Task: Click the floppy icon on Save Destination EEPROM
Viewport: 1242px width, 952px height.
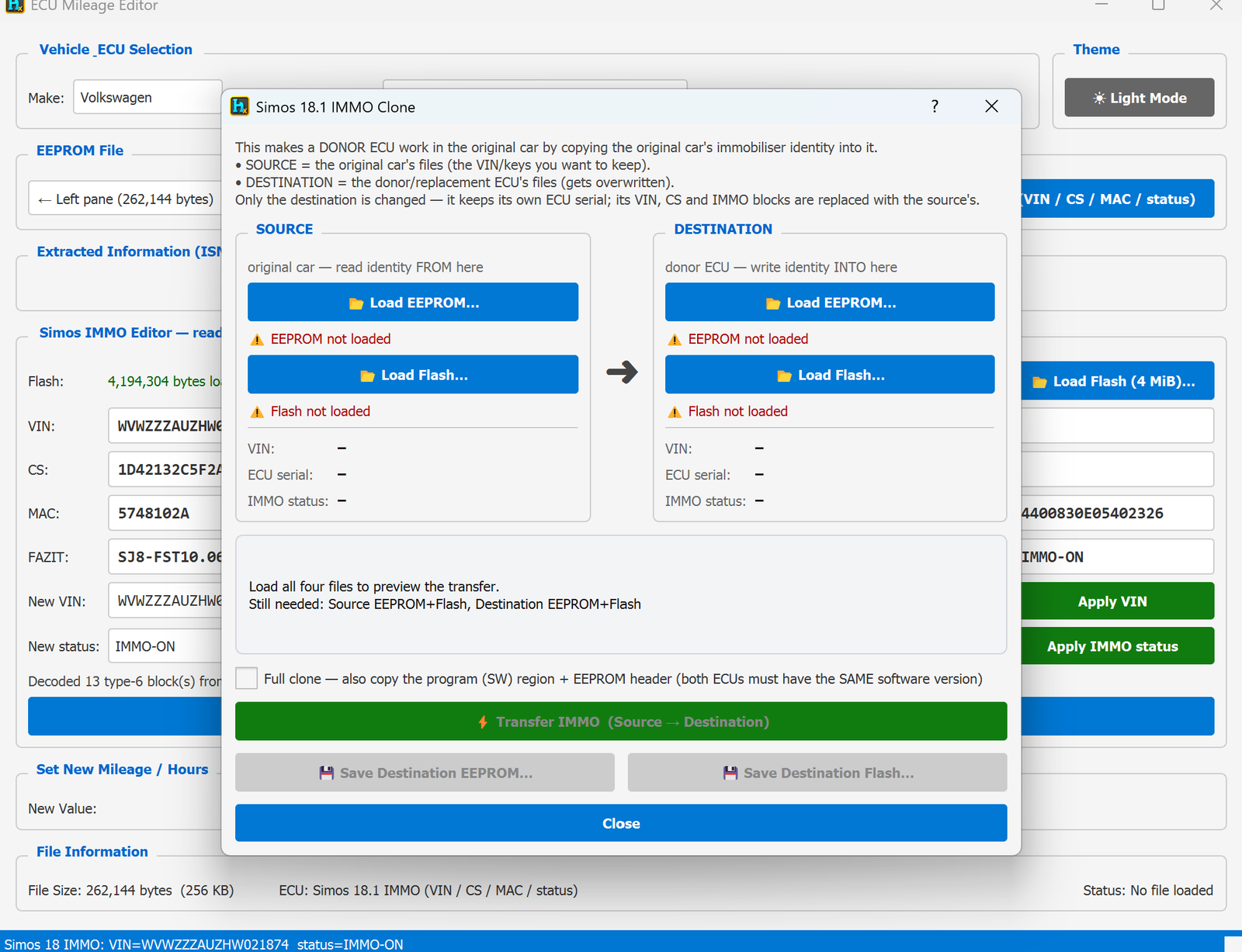Action: tap(327, 773)
